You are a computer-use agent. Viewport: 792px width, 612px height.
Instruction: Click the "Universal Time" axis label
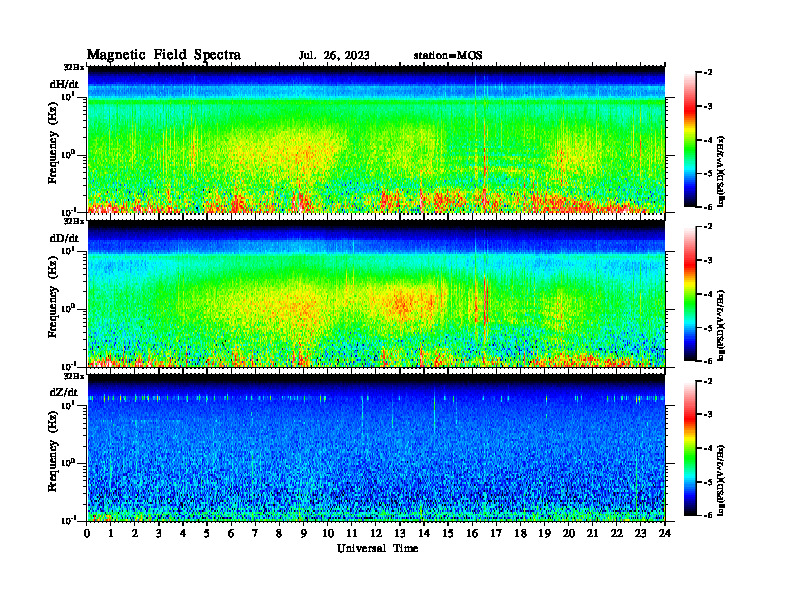click(377, 548)
